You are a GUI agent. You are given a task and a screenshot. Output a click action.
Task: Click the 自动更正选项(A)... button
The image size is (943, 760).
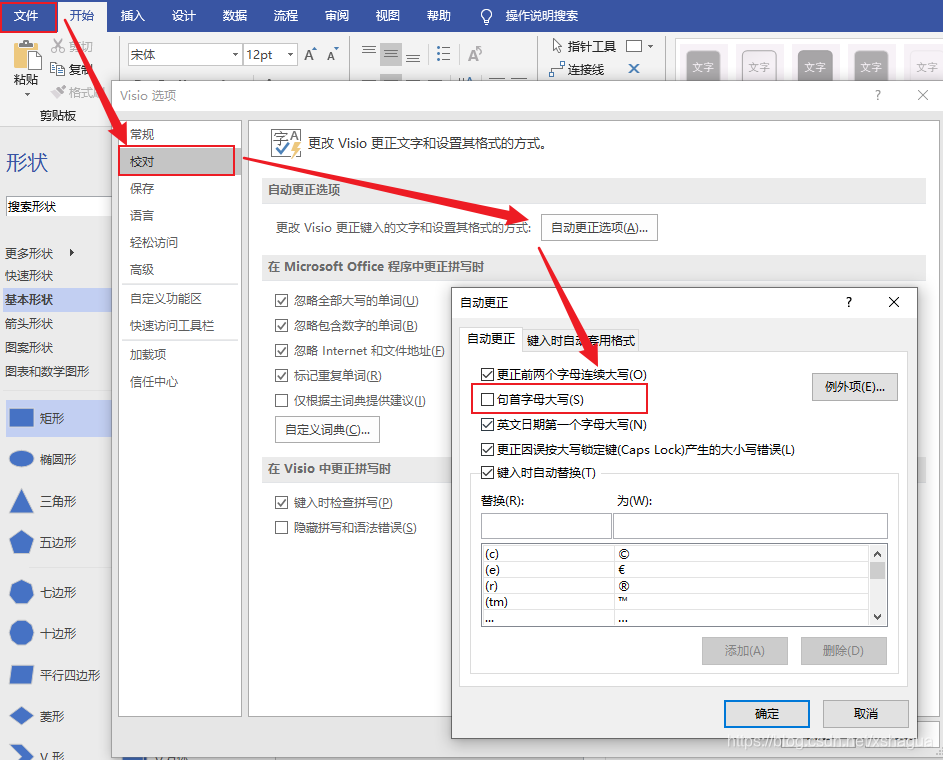tap(599, 227)
